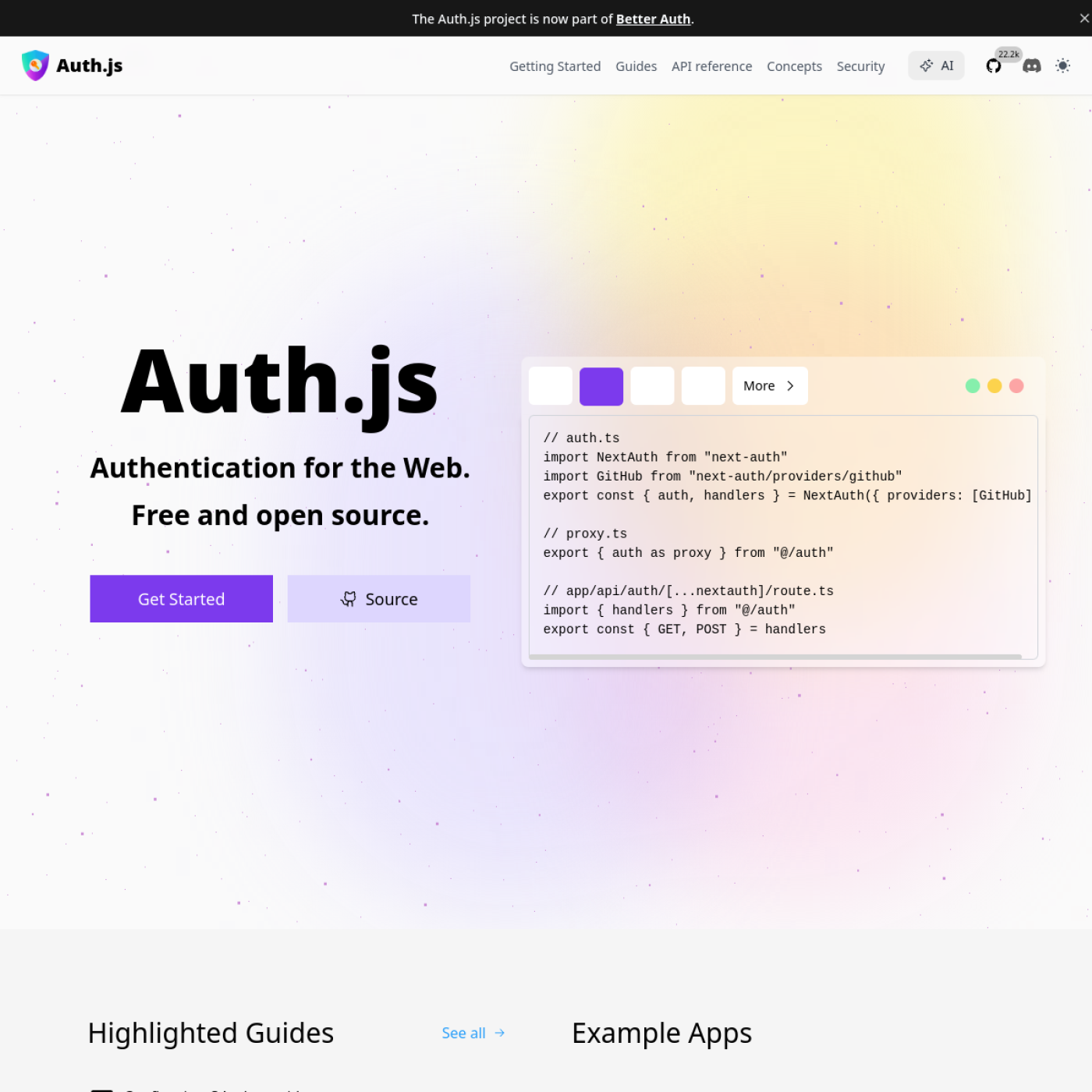Click the Example Apps heading
Viewport: 1092px width, 1092px height.
click(661, 1033)
